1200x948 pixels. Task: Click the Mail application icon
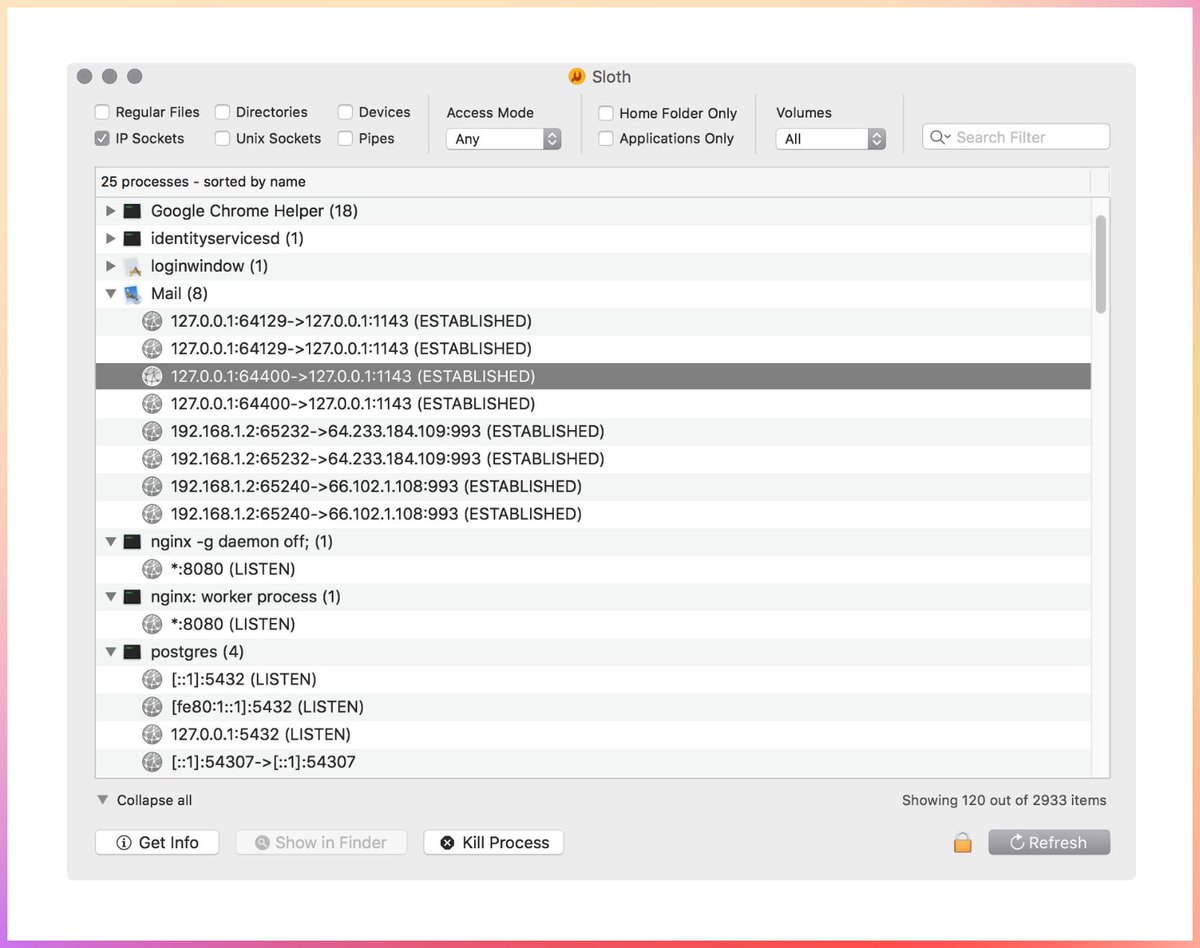pos(131,293)
